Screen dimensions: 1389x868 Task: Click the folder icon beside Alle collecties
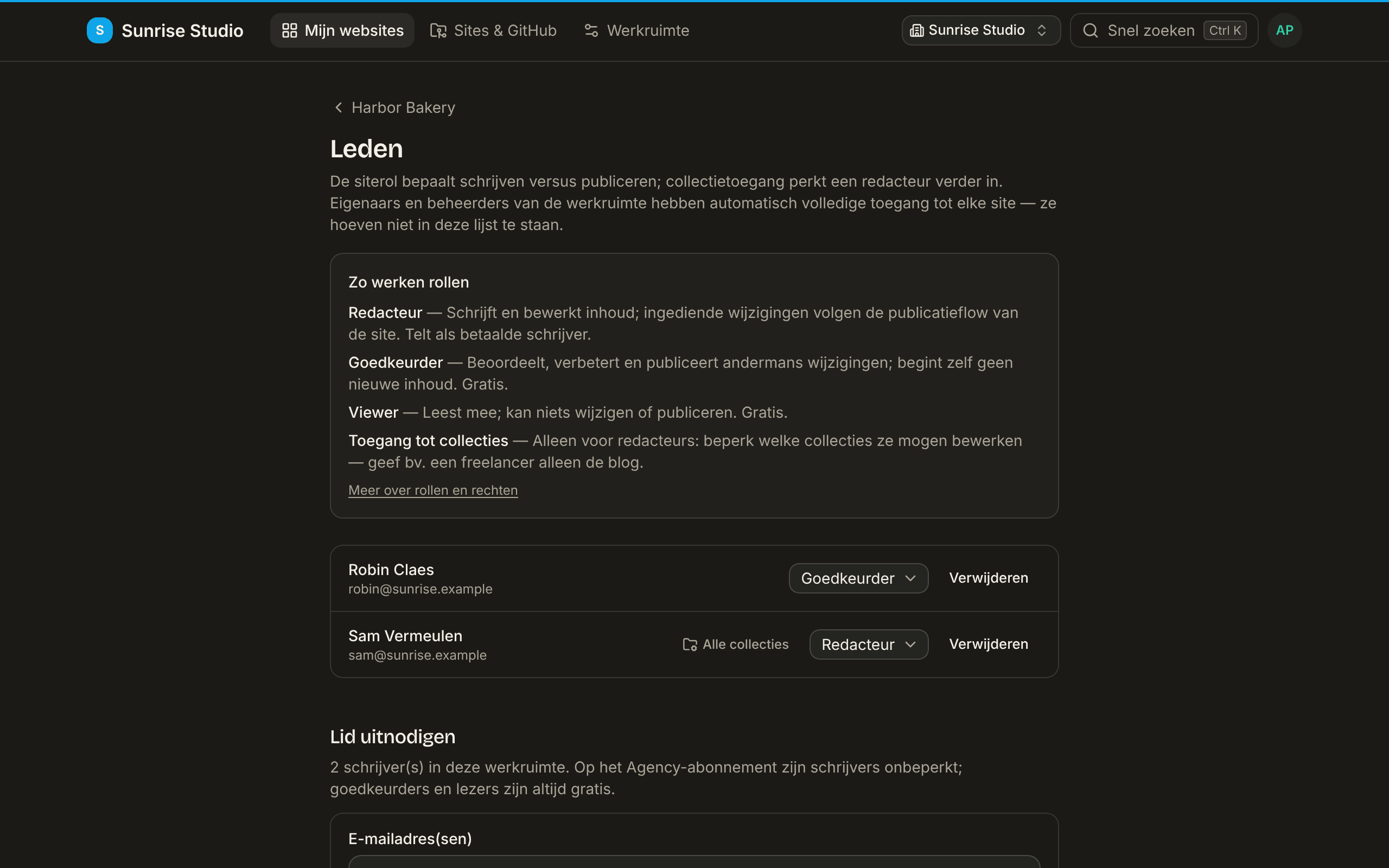click(690, 644)
